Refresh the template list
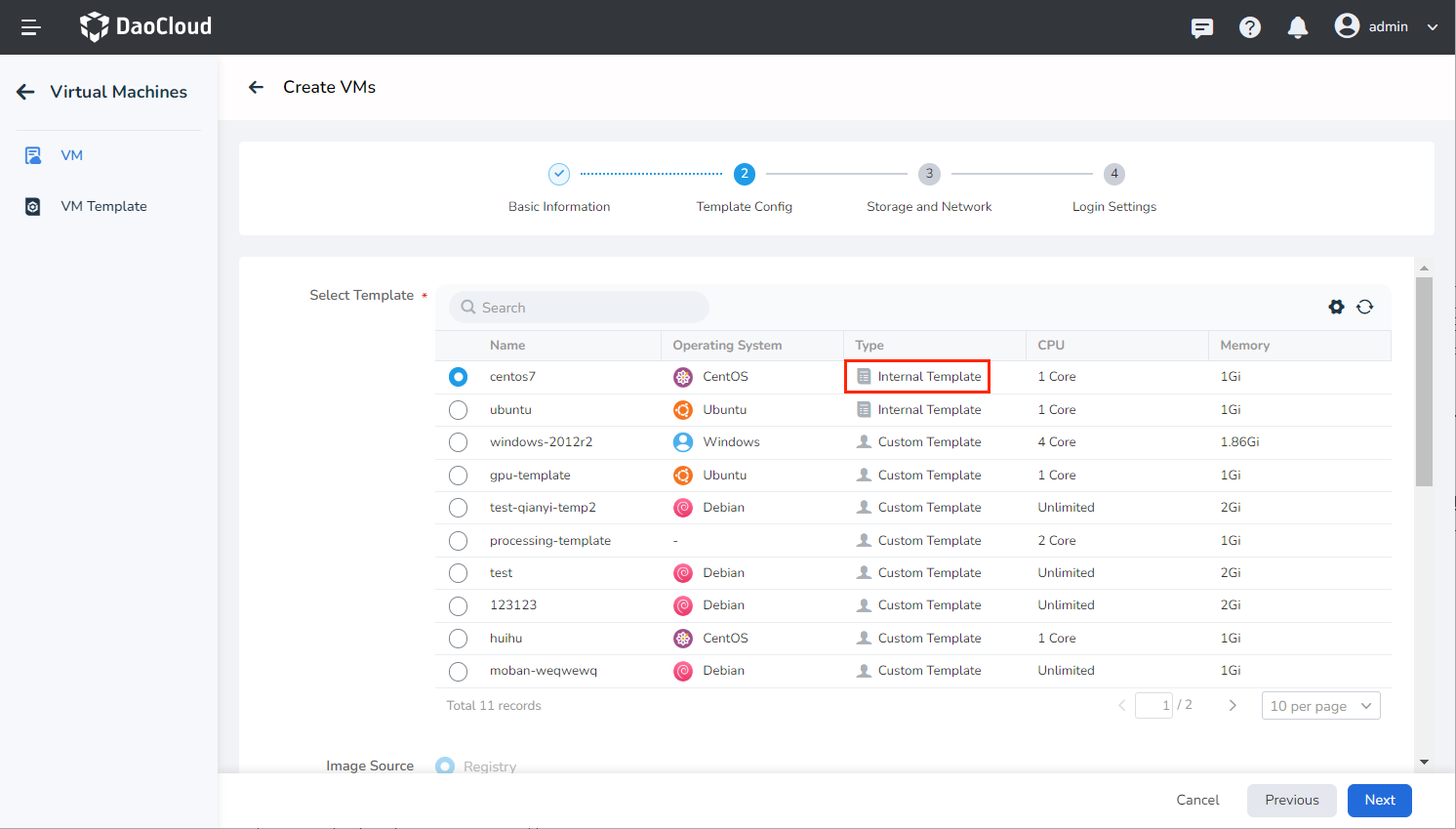1456x829 pixels. (x=1364, y=307)
